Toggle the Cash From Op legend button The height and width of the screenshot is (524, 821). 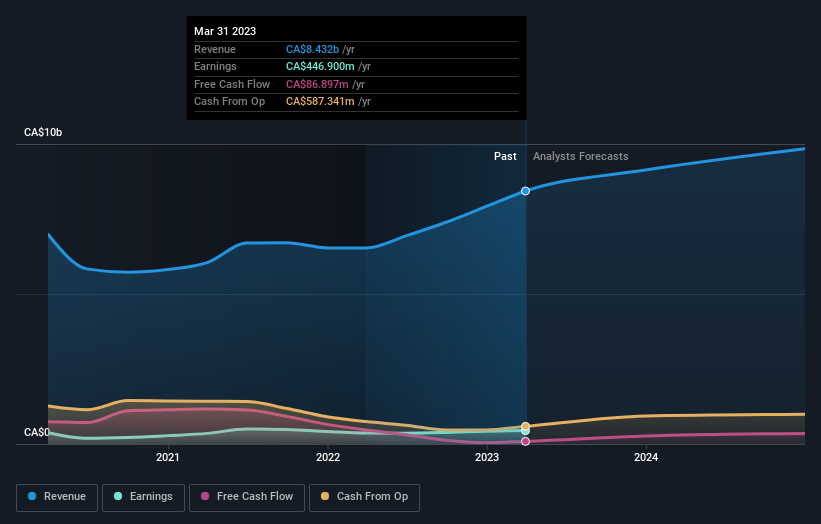[364, 497]
